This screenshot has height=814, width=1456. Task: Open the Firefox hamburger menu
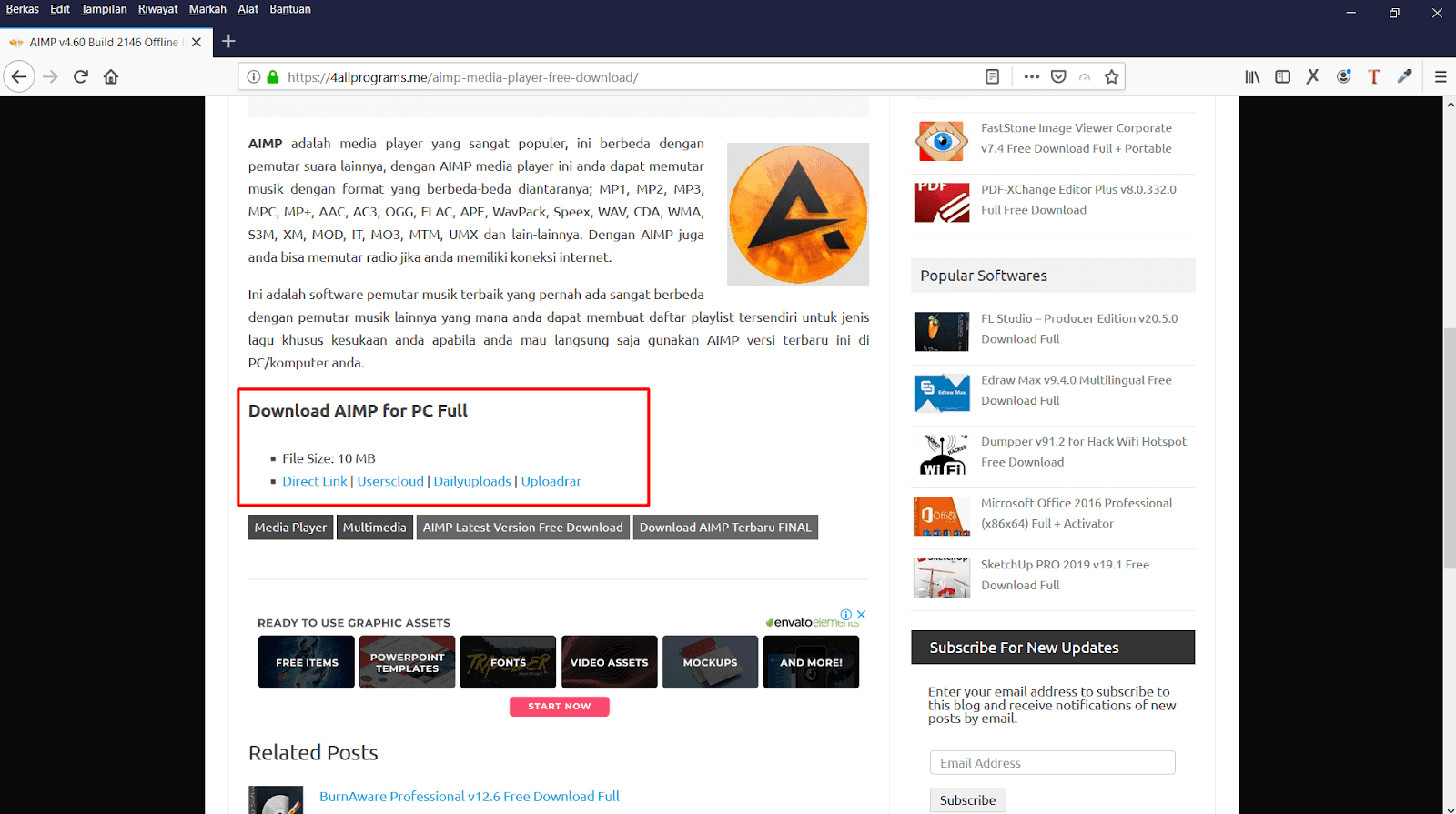[x=1441, y=77]
